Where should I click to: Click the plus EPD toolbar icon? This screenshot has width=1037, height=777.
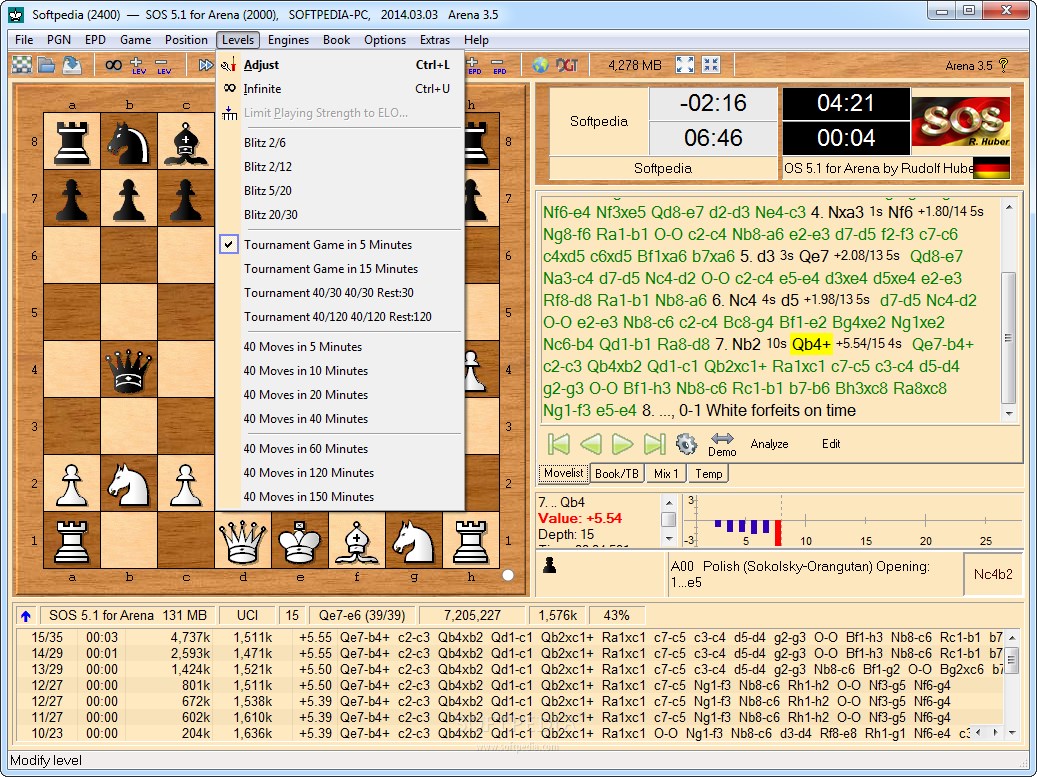pos(474,65)
